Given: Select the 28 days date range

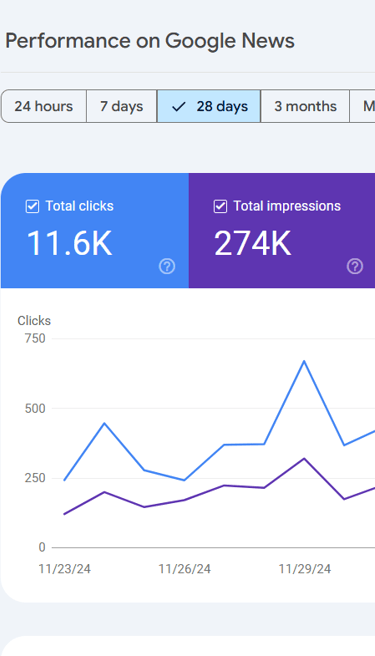Looking at the screenshot, I should pyautogui.click(x=209, y=106).
